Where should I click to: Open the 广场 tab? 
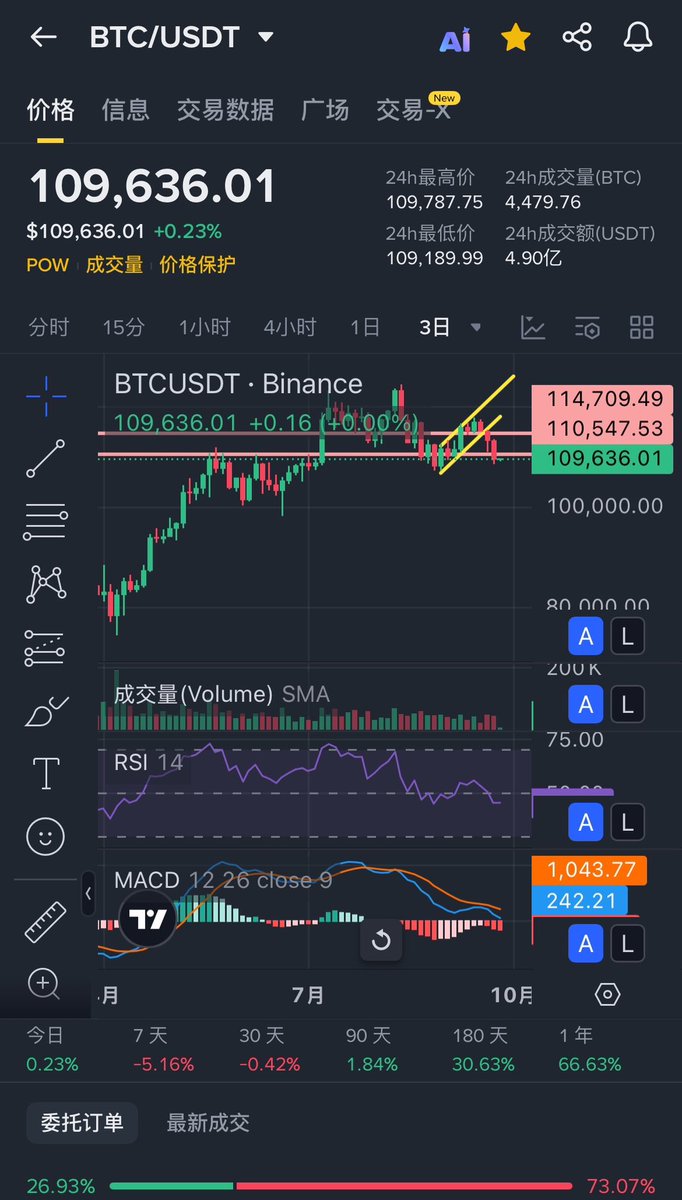coord(325,110)
